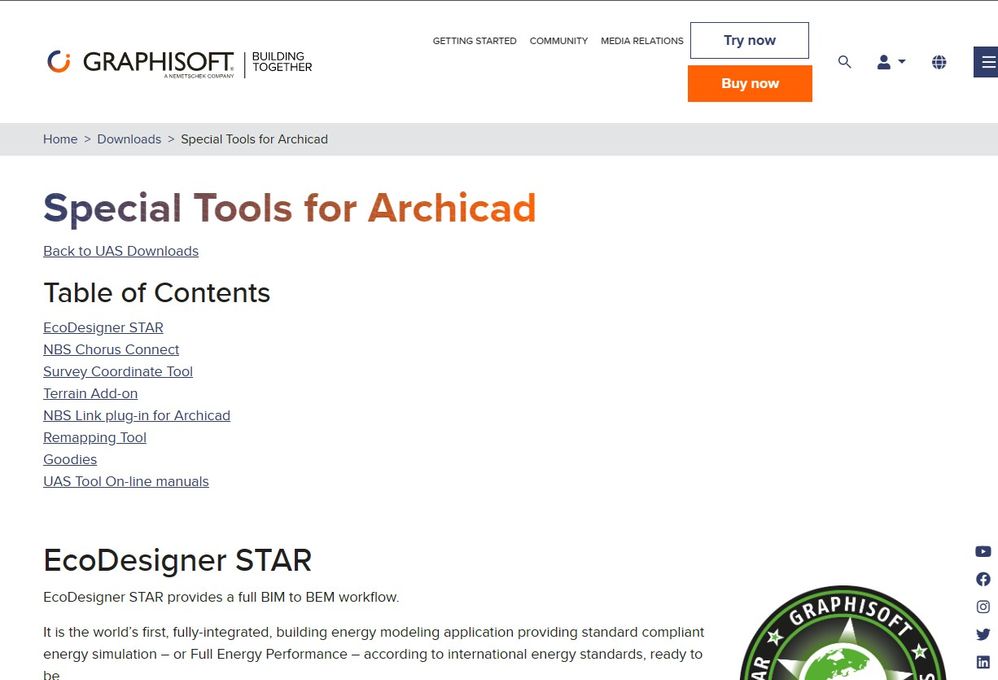
Task: Open the hamburger menu button
Action: pos(987,62)
